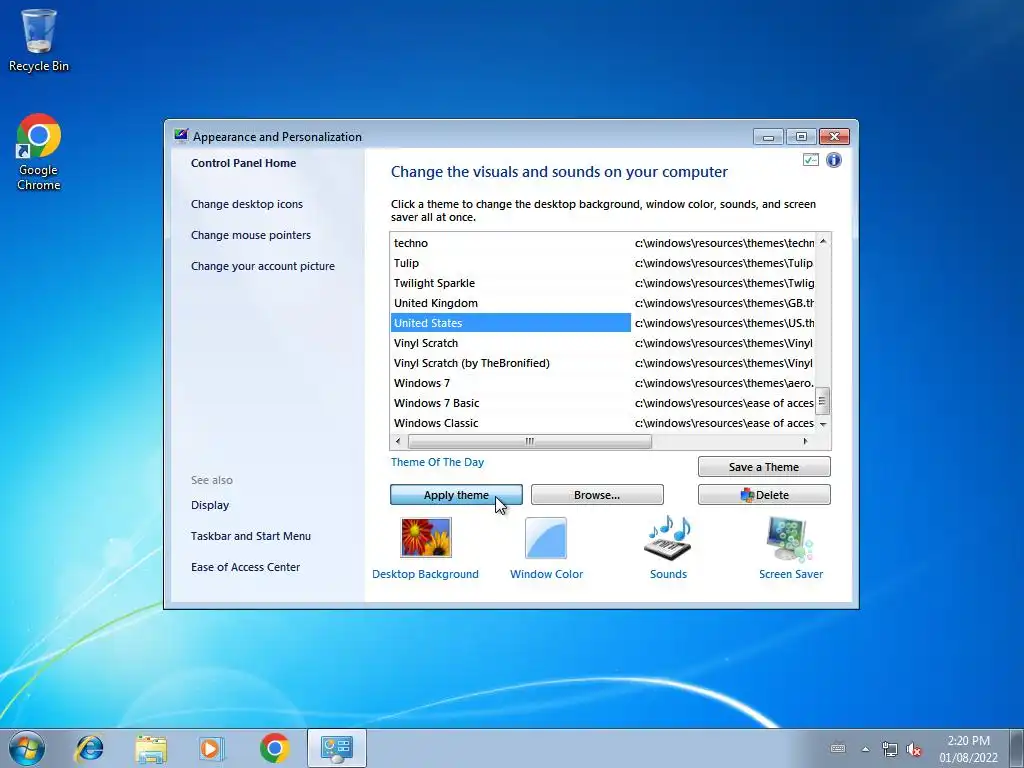Click the Apply theme button
Image resolution: width=1024 pixels, height=768 pixels.
[x=456, y=494]
